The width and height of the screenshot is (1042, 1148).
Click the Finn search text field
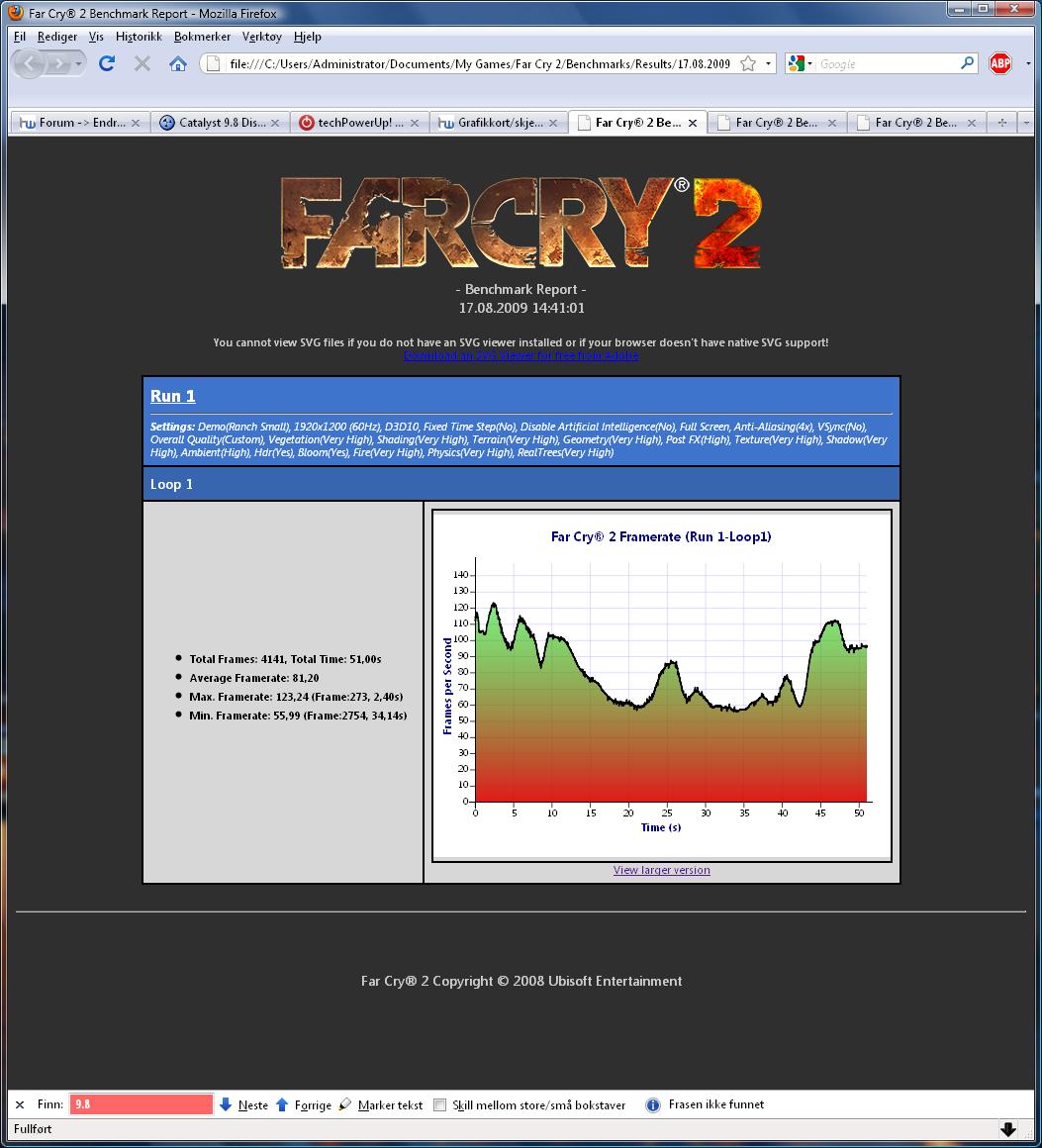(142, 1104)
